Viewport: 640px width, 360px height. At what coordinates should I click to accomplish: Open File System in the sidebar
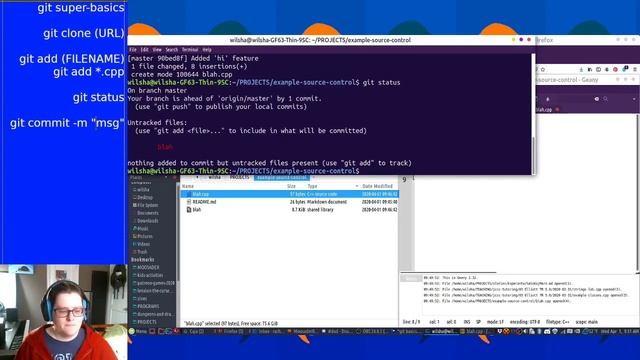147,205
